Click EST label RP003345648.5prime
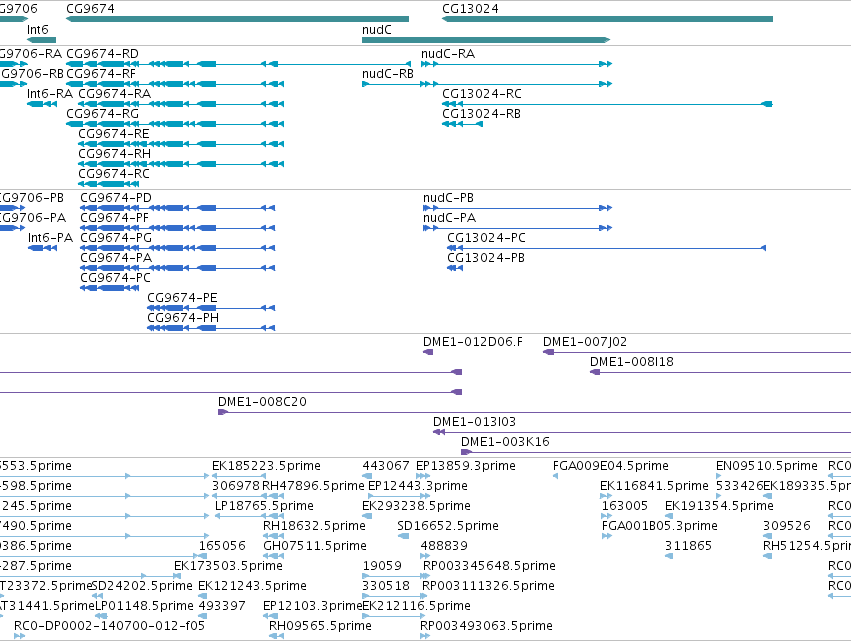Image resolution: width=851 pixels, height=641 pixels. [x=489, y=567]
